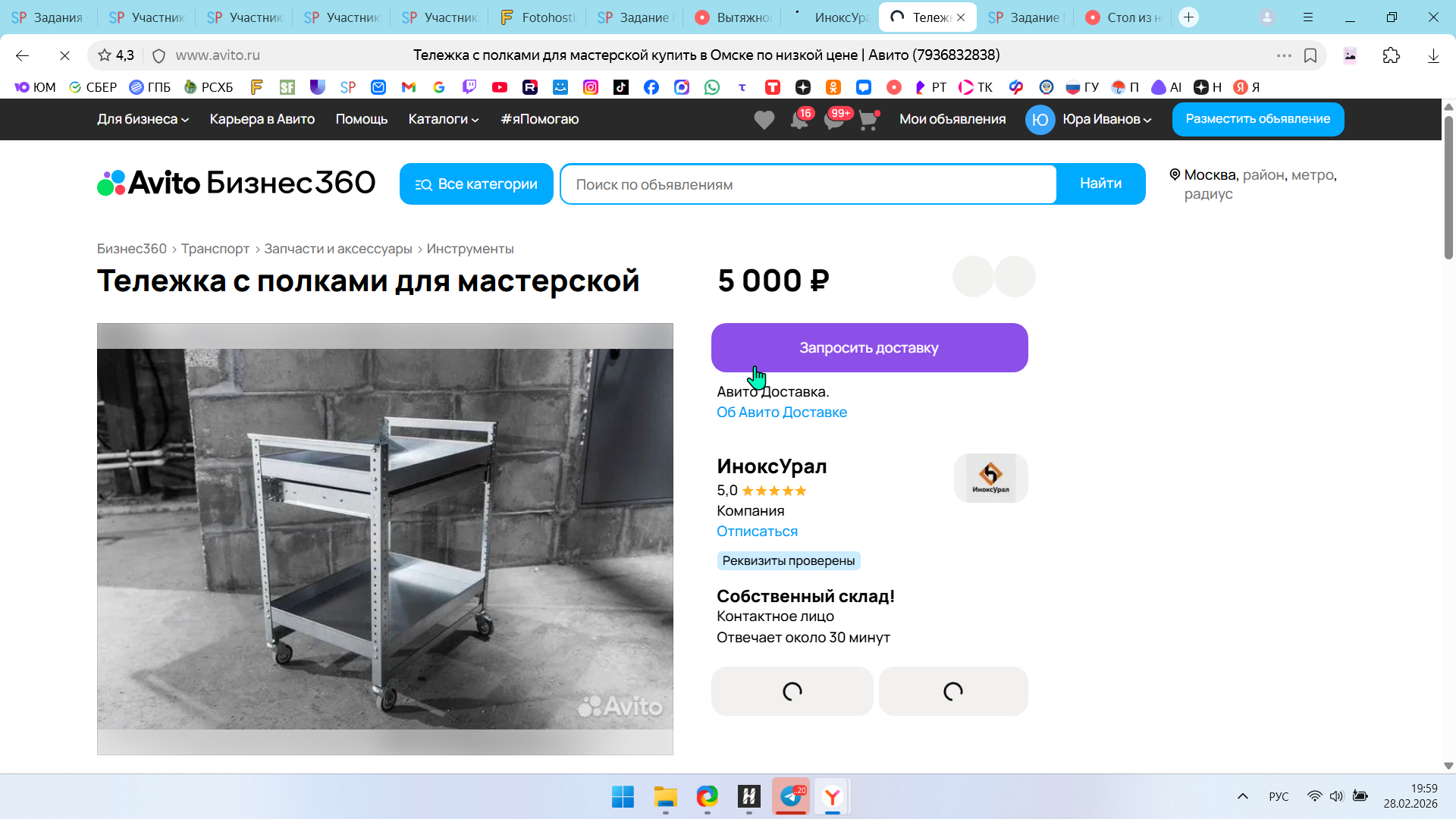Screen dimensions: 1456x819
Task: Click the search field Поиск по объявлениям
Action: (x=808, y=184)
